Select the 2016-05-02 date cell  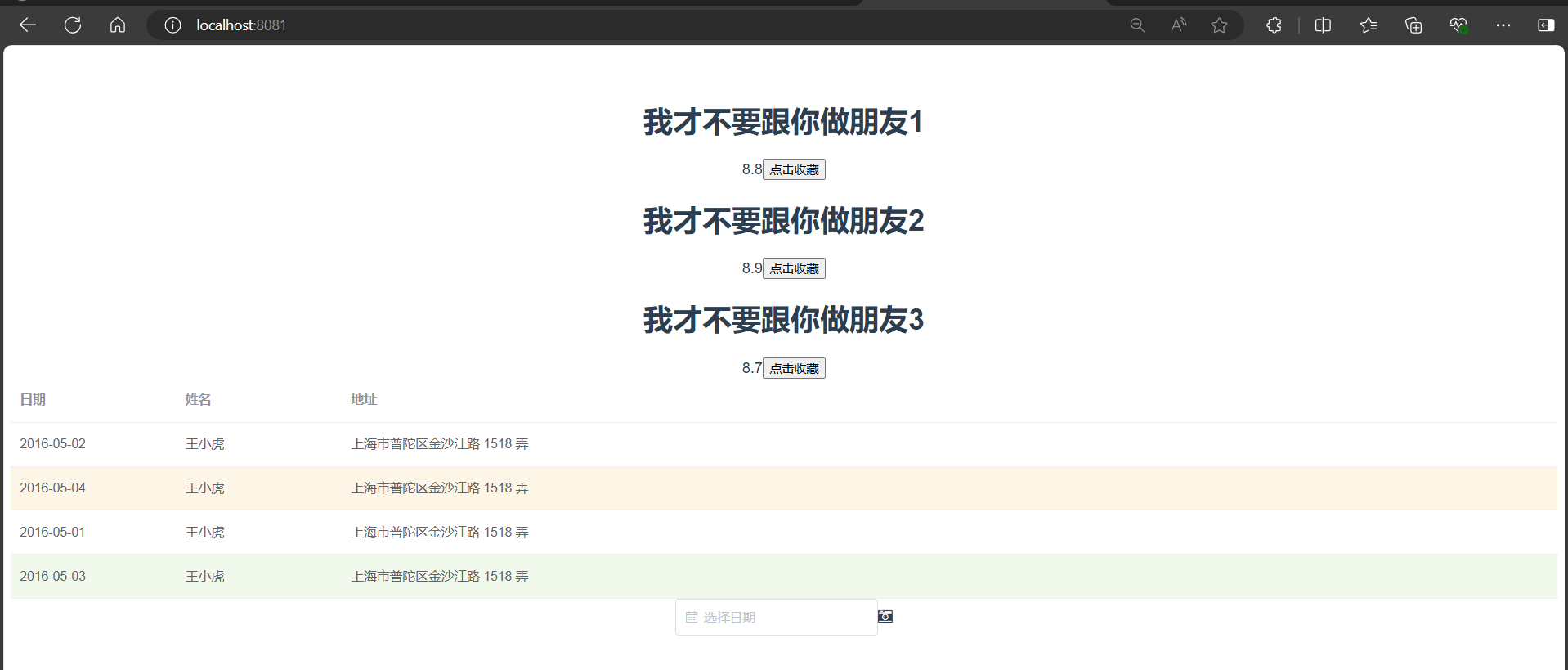tap(52, 444)
